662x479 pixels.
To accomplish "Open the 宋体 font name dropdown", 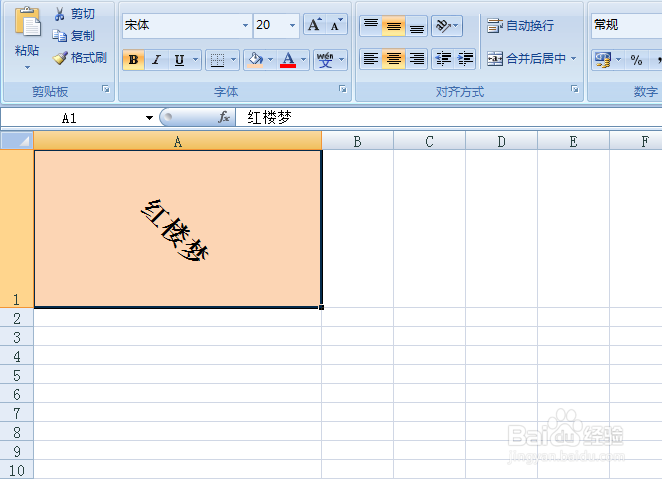I will pyautogui.click(x=245, y=25).
